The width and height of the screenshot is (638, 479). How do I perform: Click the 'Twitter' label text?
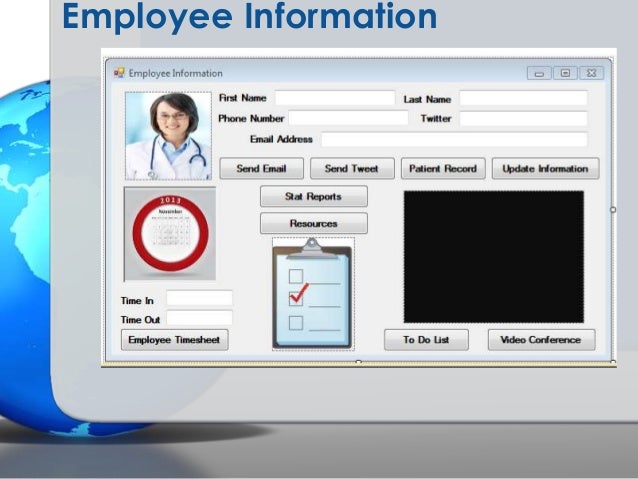point(436,118)
